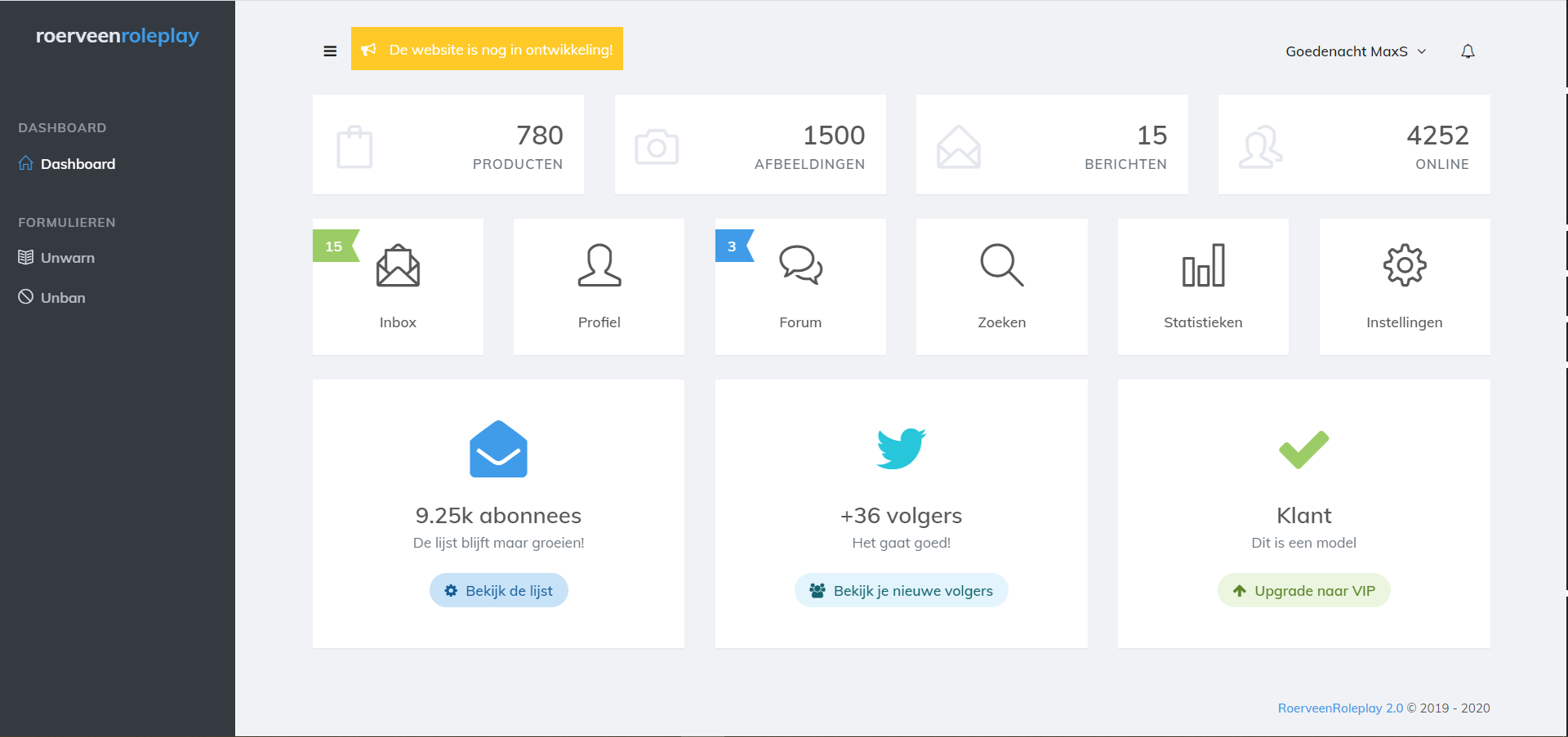The image size is (1568, 737).
Task: Click Bekijk je nieuwe volgers button
Action: (901, 591)
